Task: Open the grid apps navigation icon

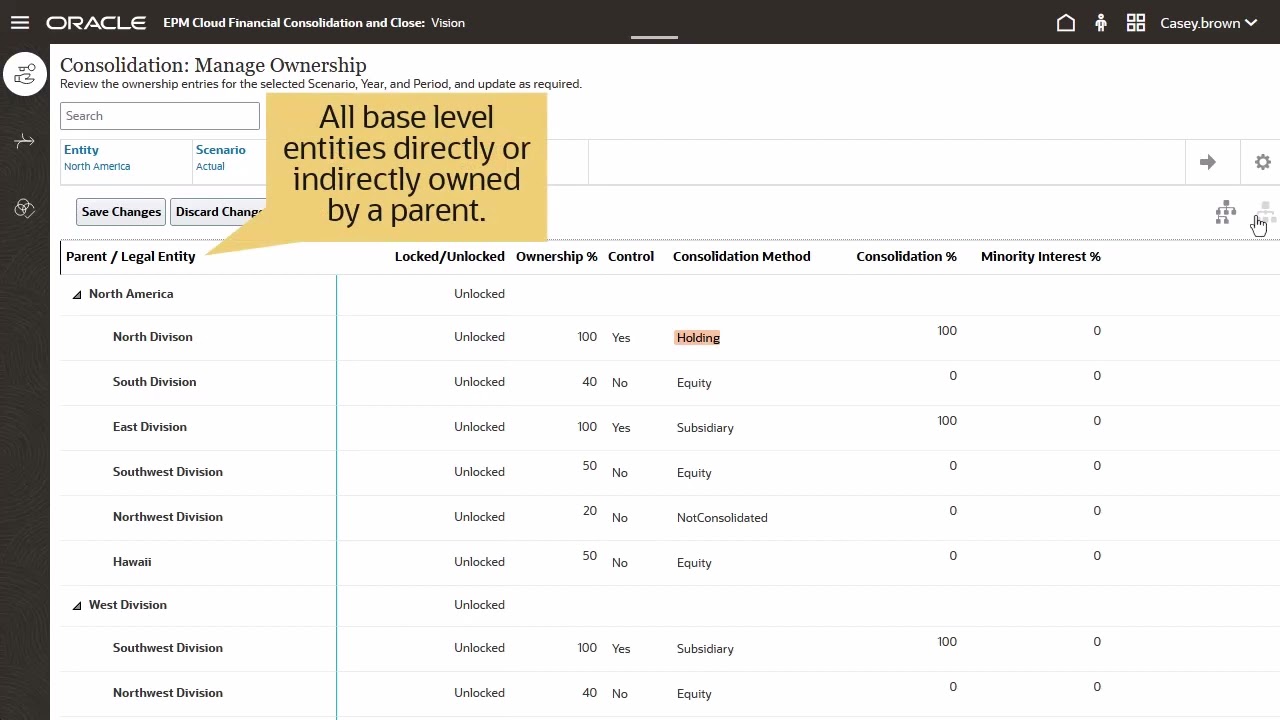Action: (x=1135, y=22)
